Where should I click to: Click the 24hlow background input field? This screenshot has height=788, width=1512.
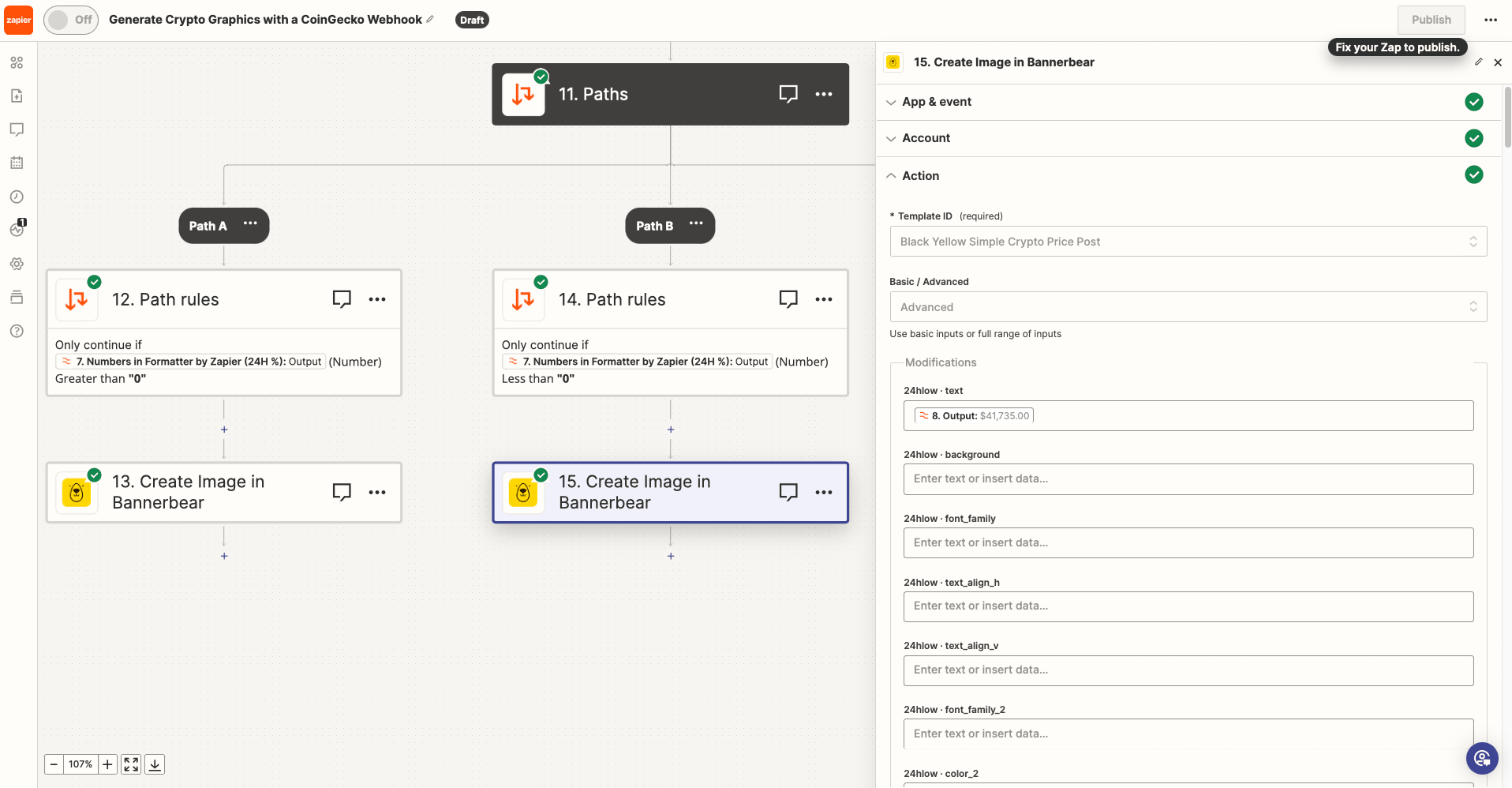pyautogui.click(x=1188, y=478)
